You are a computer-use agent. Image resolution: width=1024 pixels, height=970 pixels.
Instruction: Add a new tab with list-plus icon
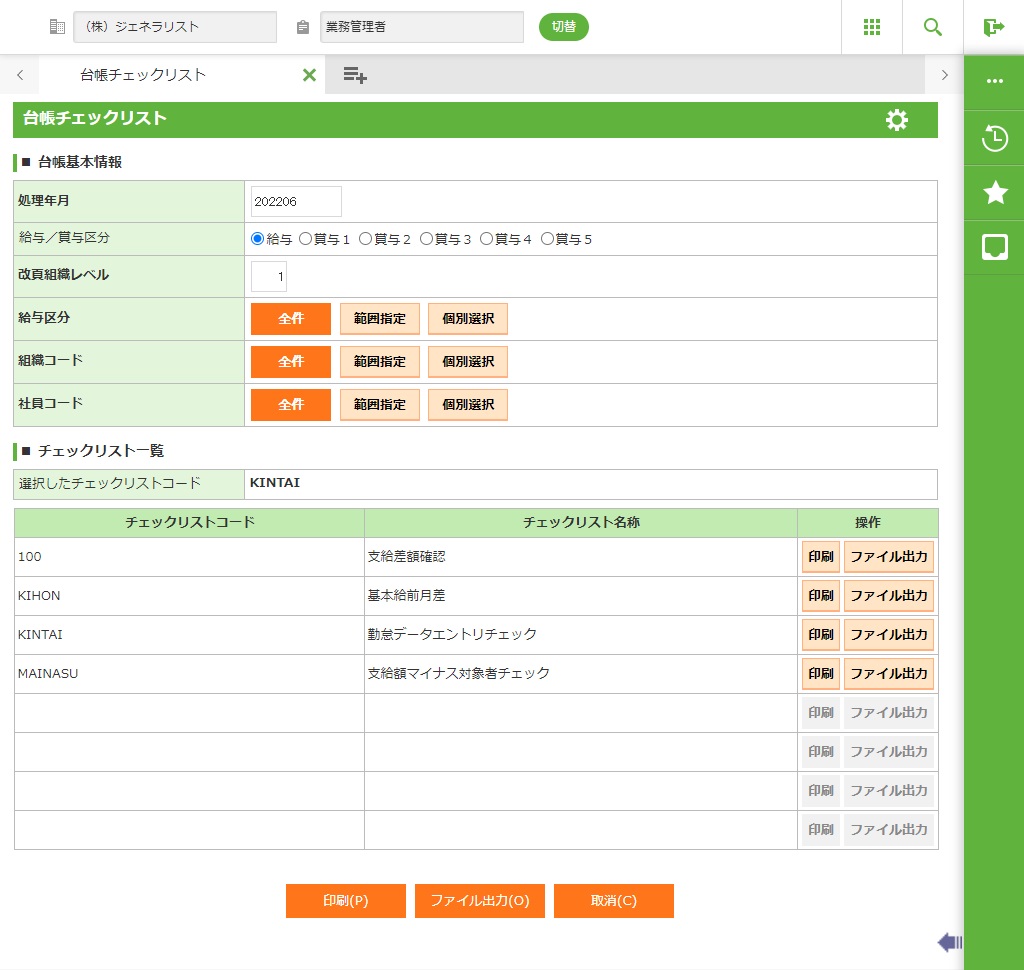pos(354,75)
